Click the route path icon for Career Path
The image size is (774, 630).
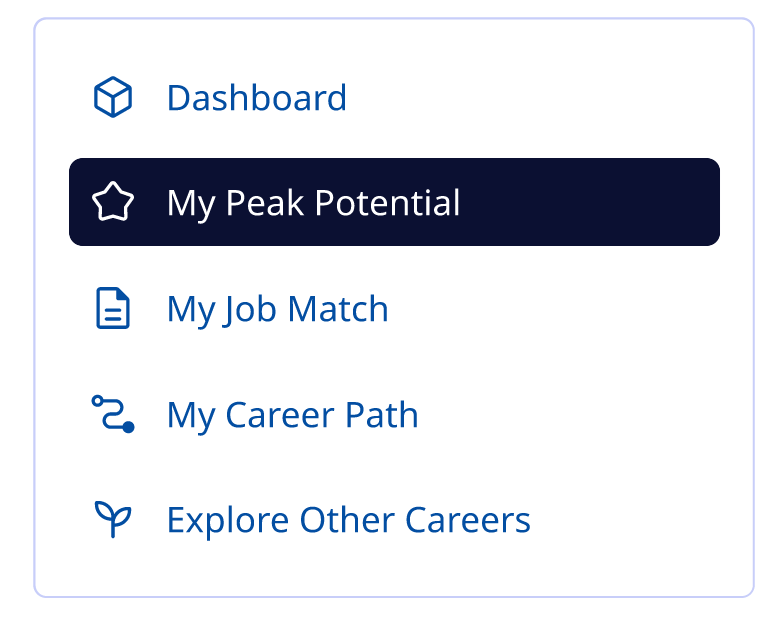(x=113, y=414)
